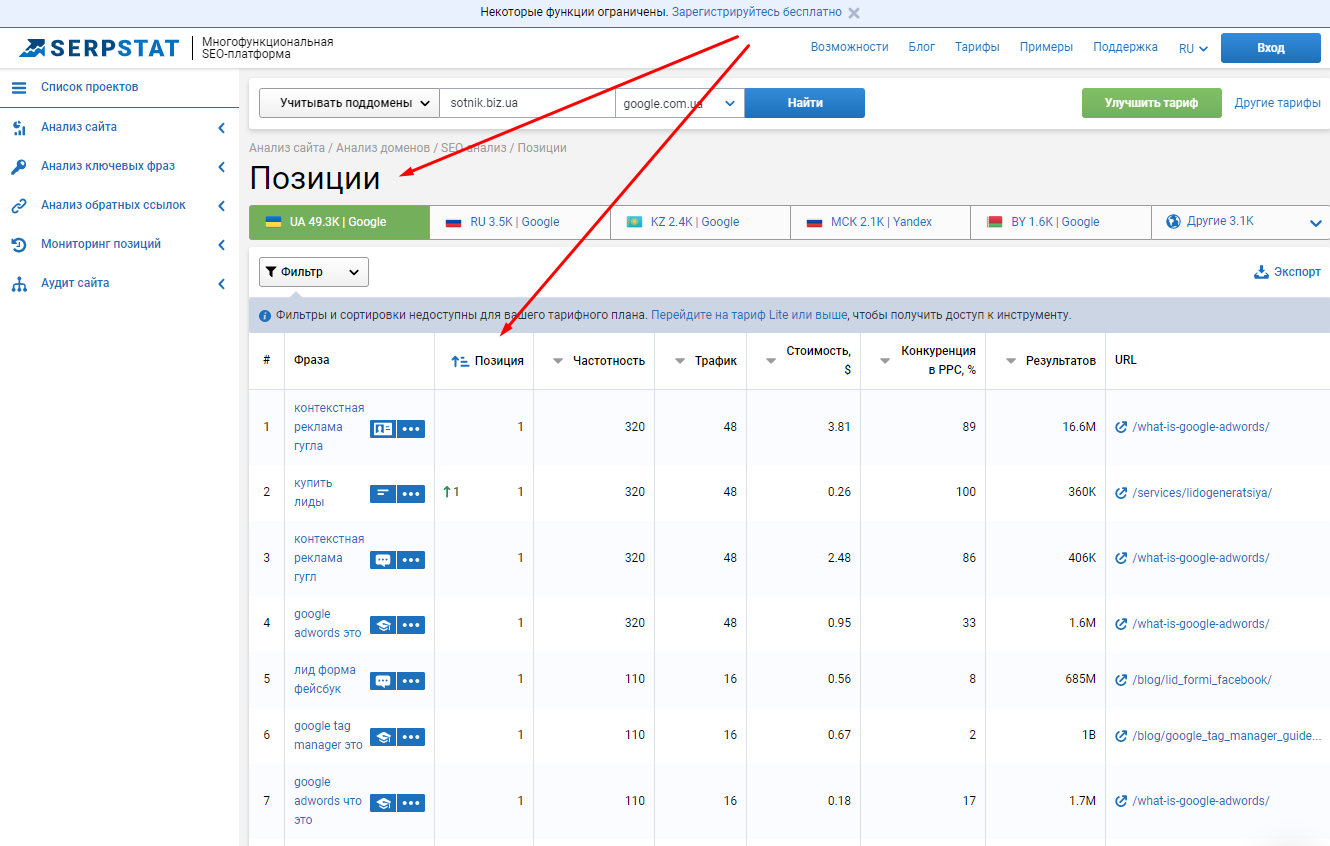The image size is (1330, 846).
Task: Open the Другие тарифы link
Action: point(1278,103)
